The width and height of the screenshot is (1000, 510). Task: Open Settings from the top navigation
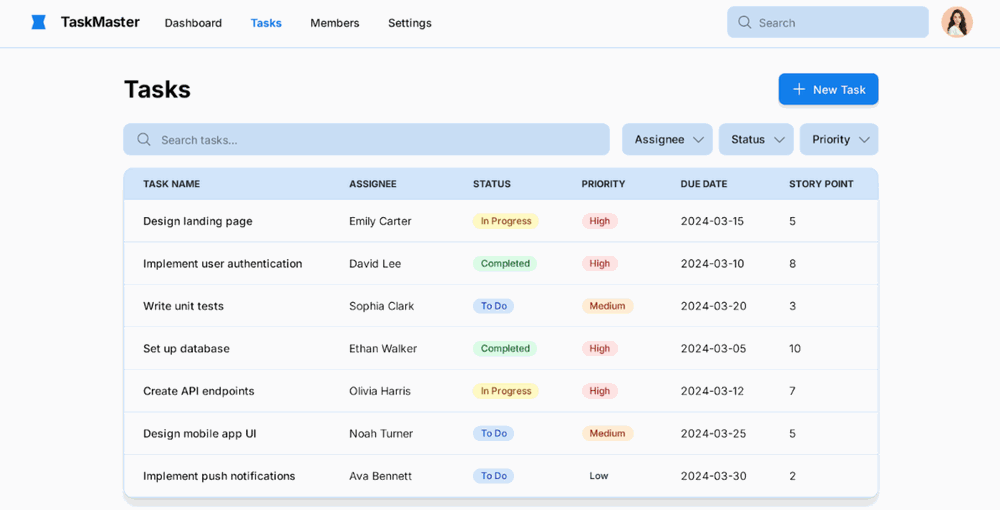click(x=409, y=23)
